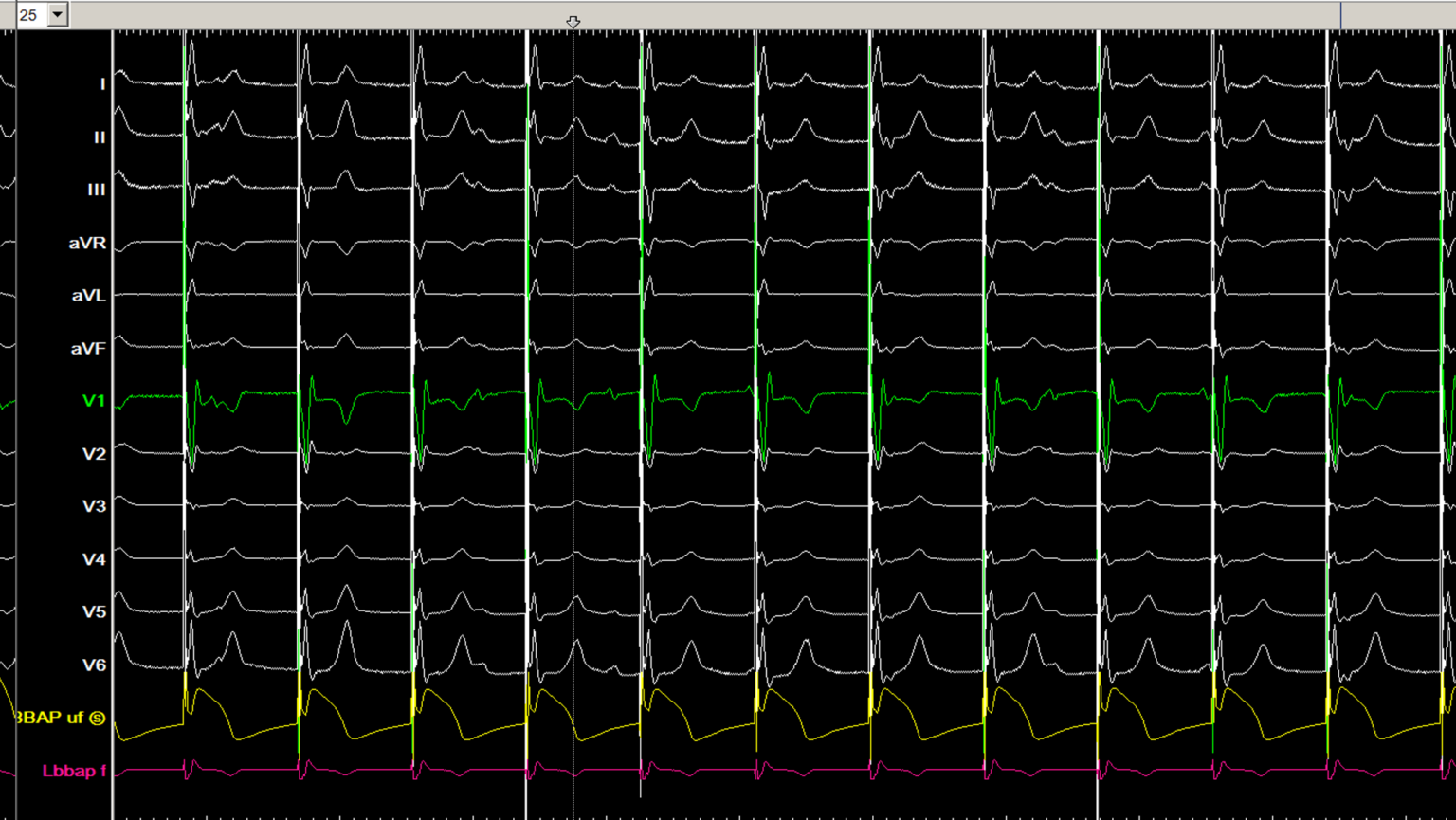Select the V5 channel row

tap(97, 611)
